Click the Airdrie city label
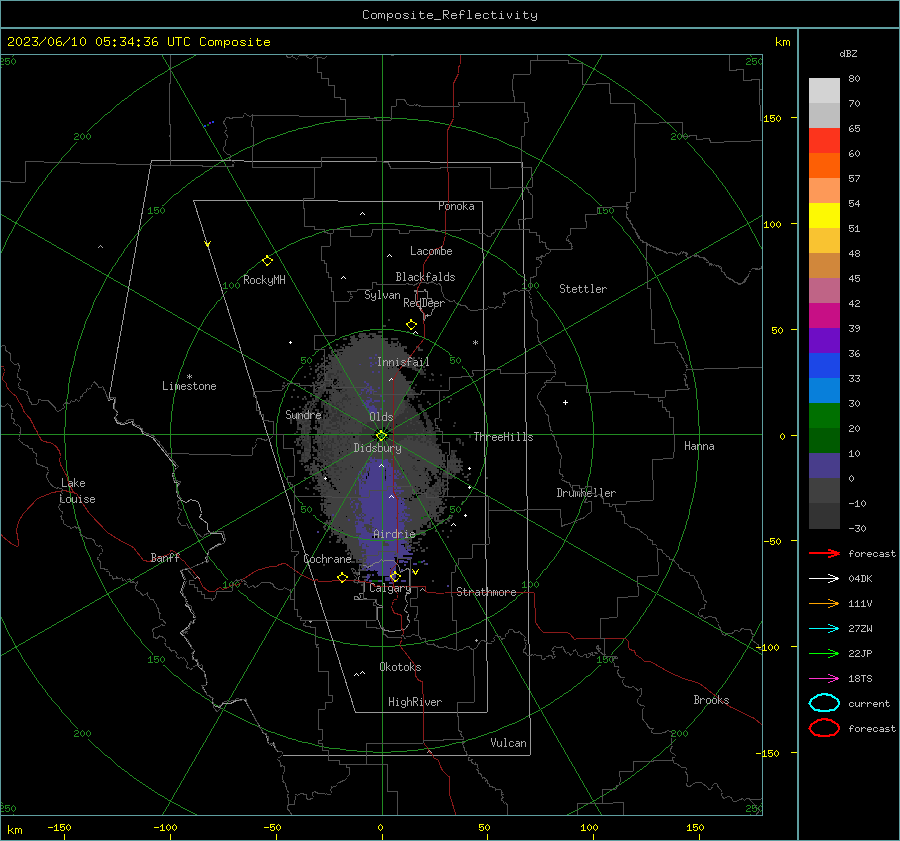This screenshot has height=841, width=900. pos(394,534)
